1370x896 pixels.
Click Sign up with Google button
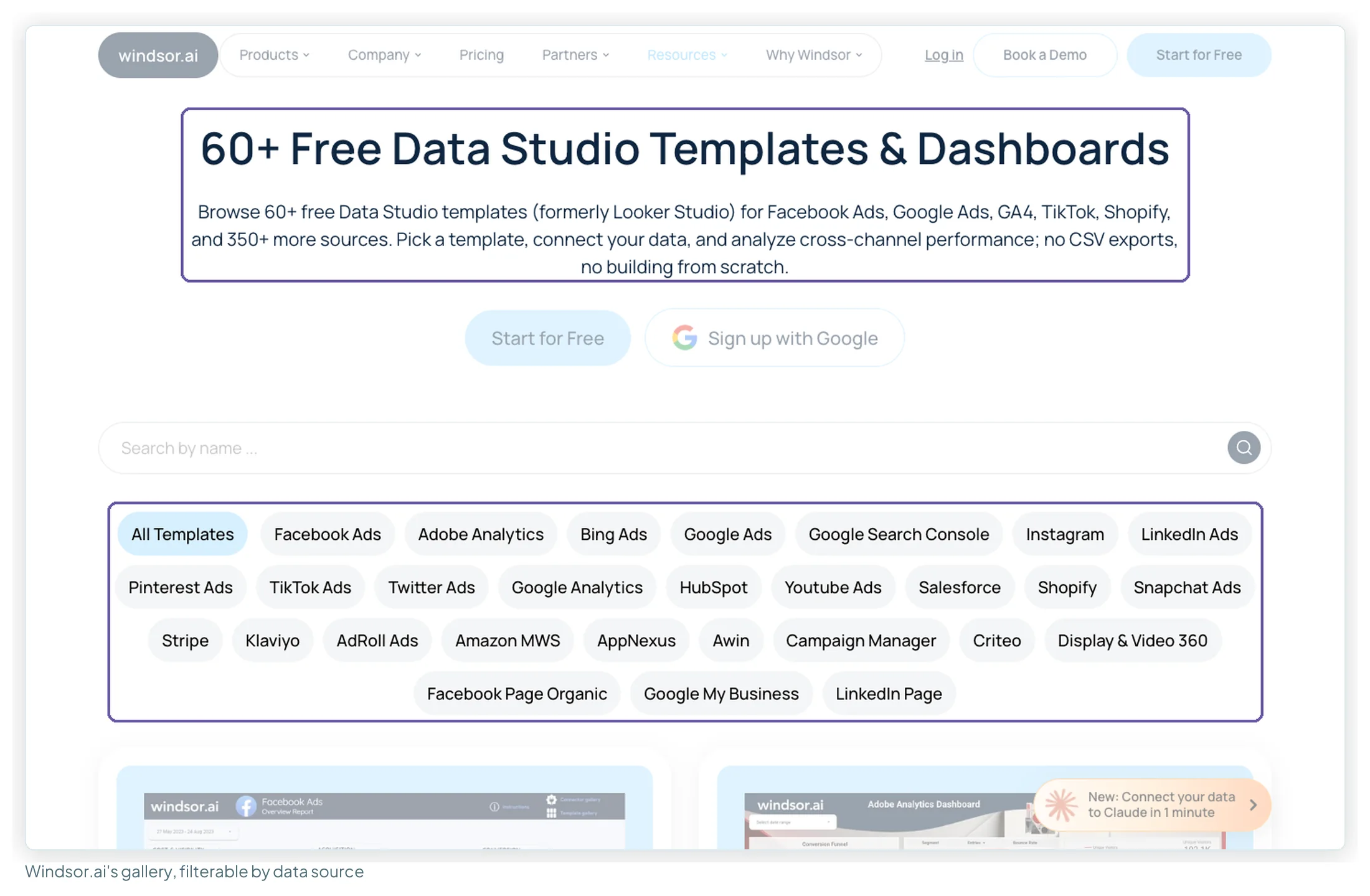pos(775,338)
